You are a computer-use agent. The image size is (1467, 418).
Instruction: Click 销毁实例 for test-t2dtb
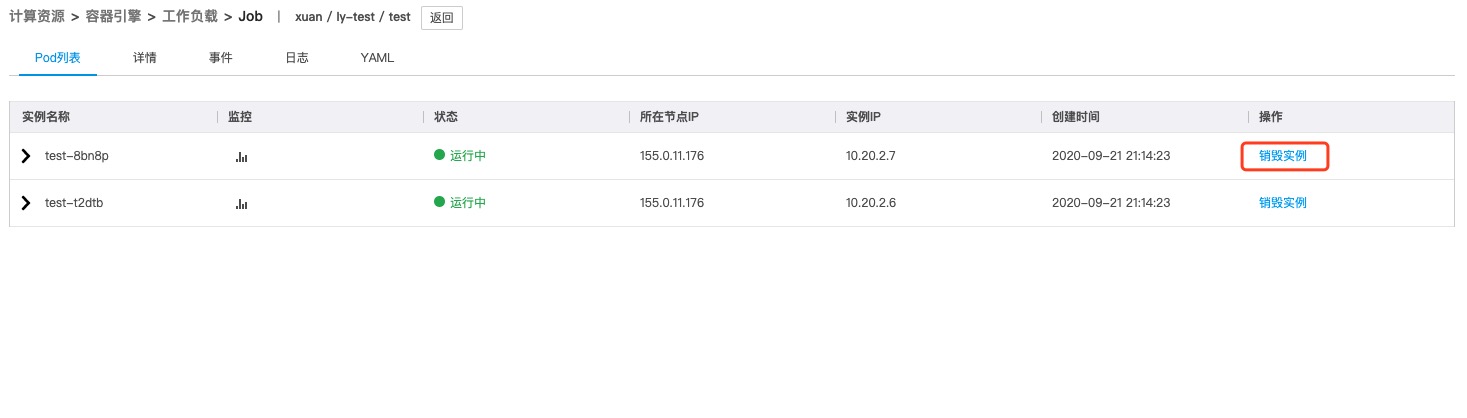pos(1283,203)
